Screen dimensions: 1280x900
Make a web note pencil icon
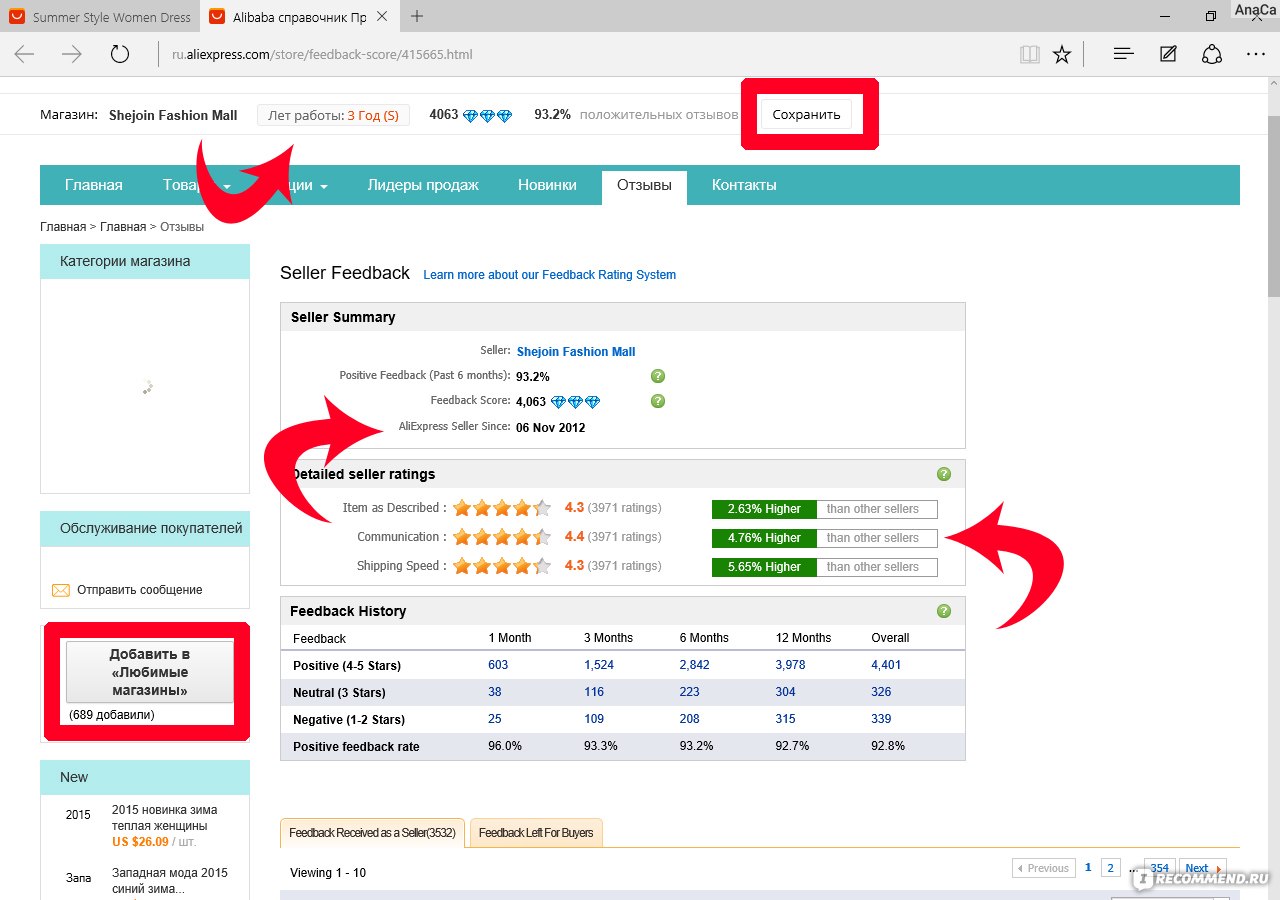(x=1168, y=54)
